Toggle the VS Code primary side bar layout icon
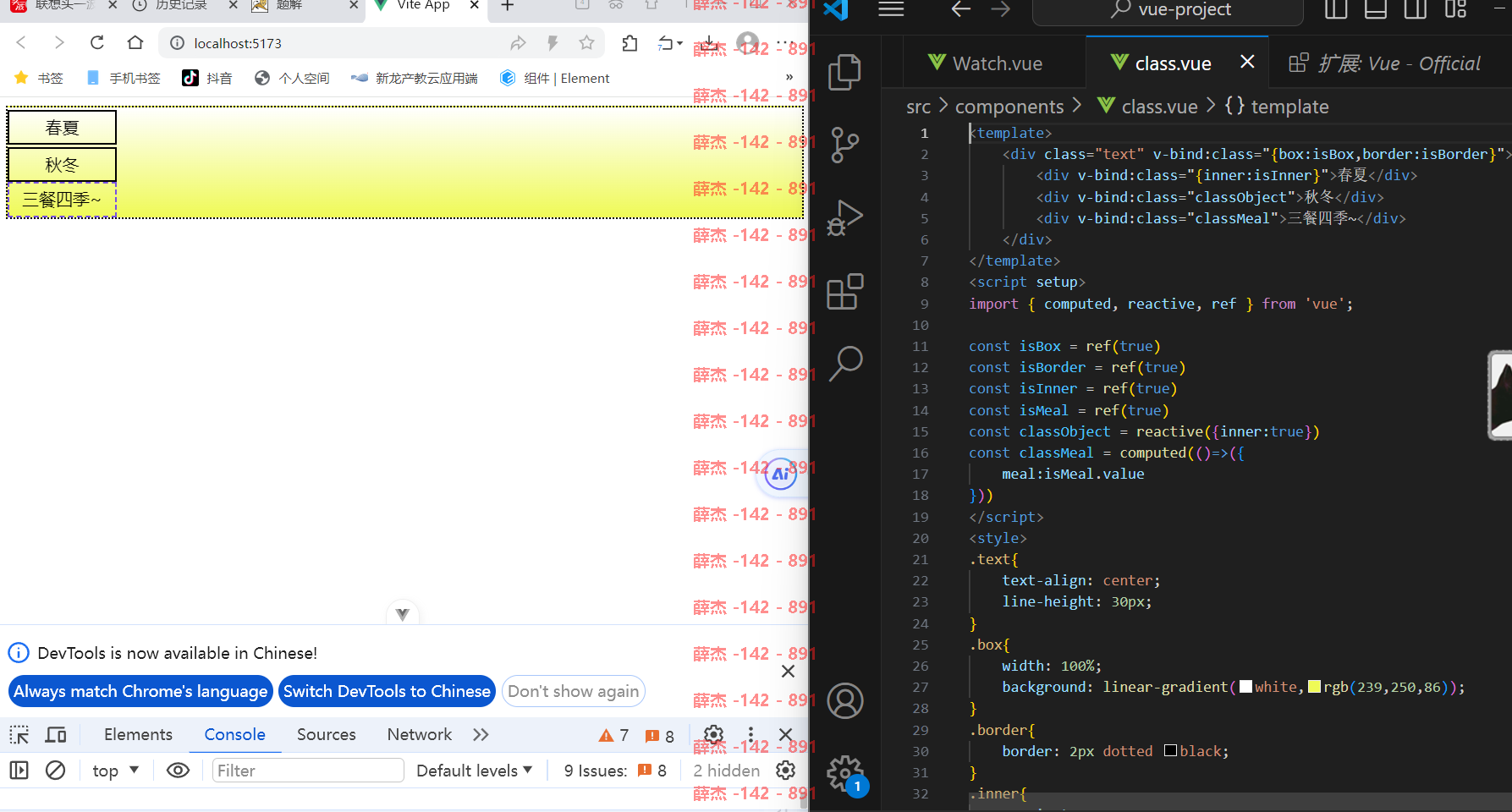1512x812 pixels. coord(1336,9)
